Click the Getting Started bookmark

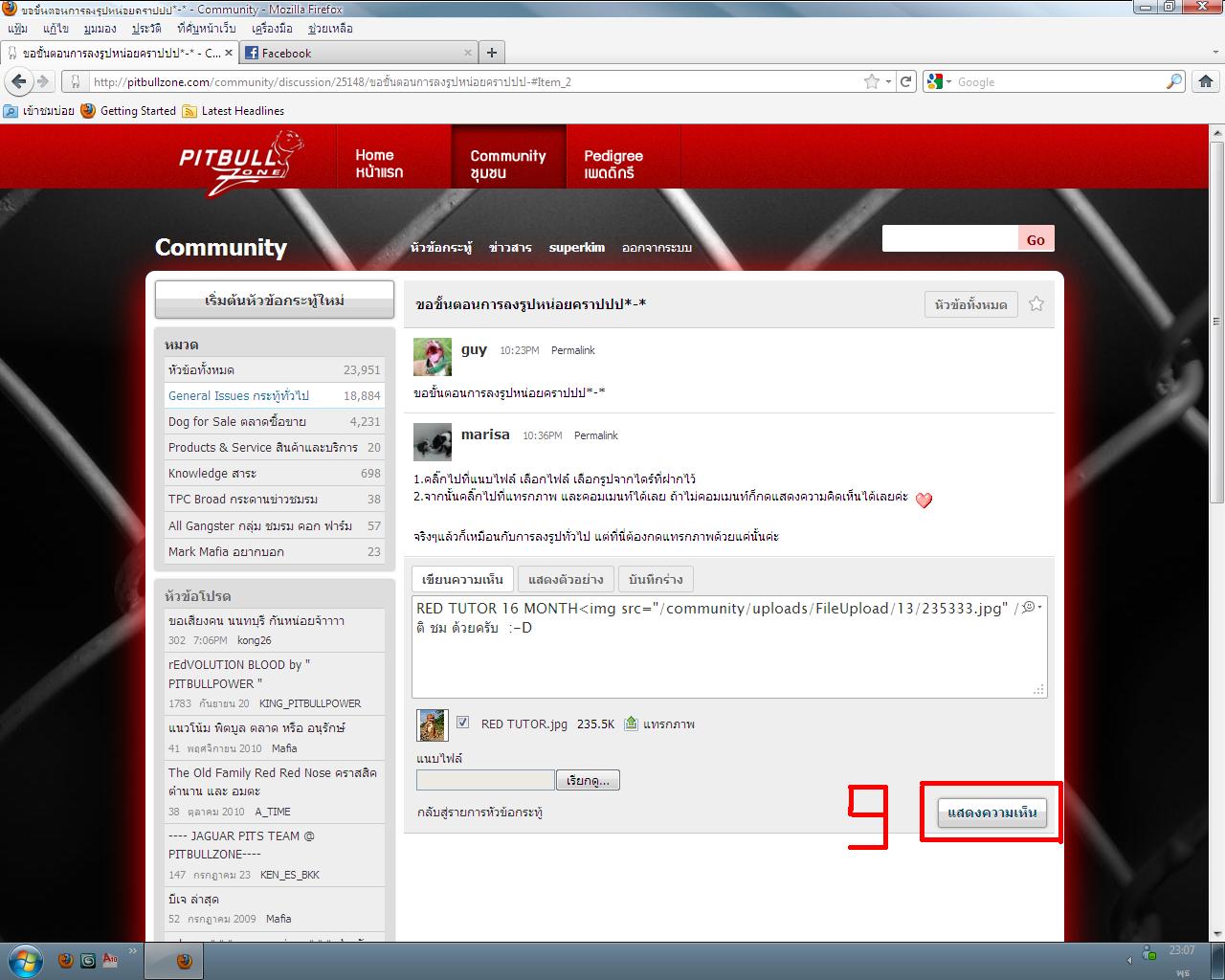click(x=128, y=111)
